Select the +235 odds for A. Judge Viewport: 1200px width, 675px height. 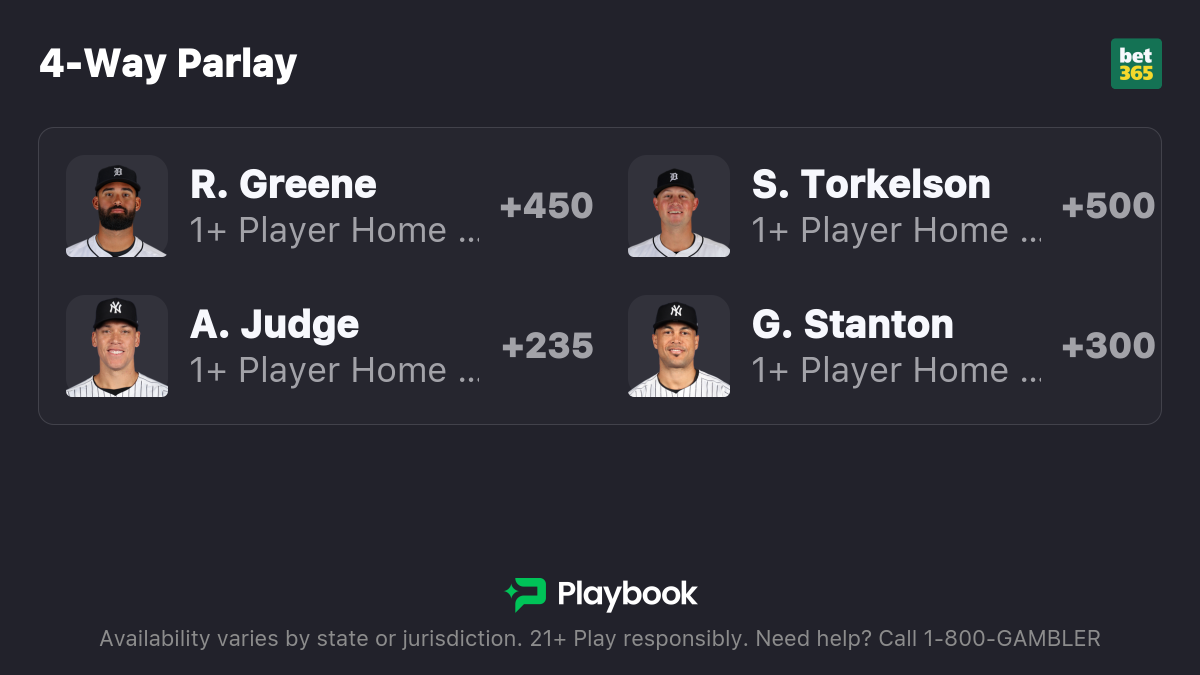547,346
